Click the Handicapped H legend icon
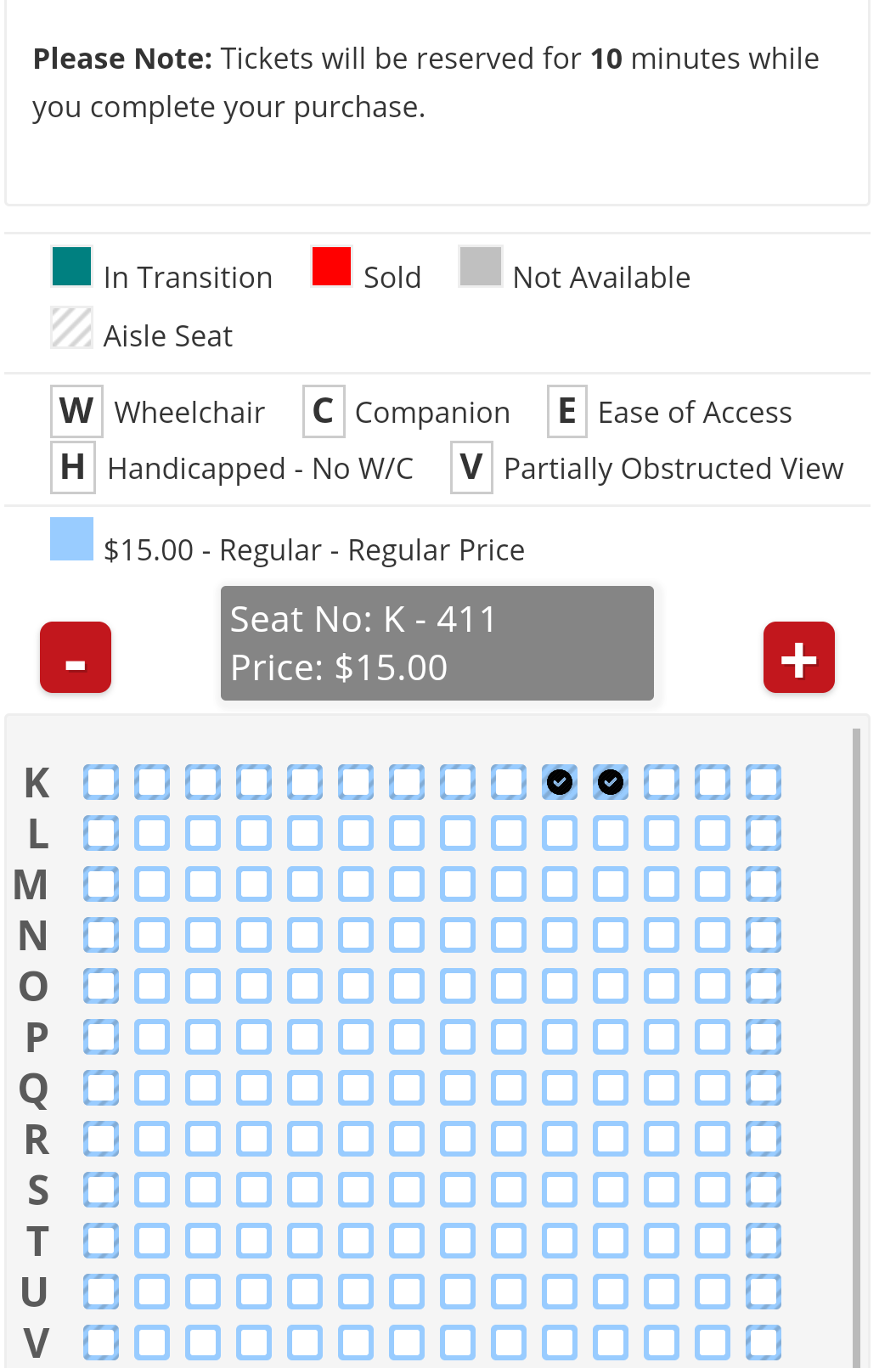Image resolution: width=896 pixels, height=1368 pixels. click(x=73, y=468)
